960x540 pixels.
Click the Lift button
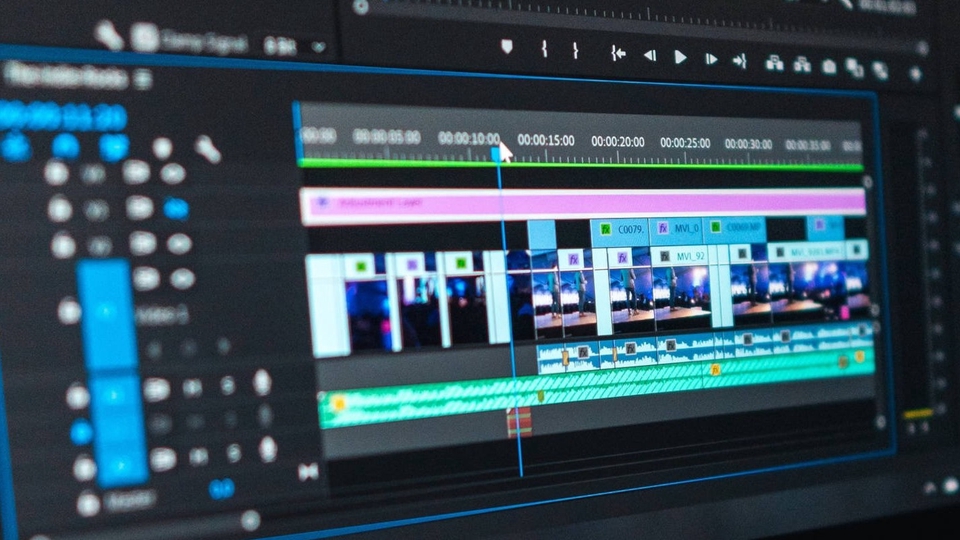pyautogui.click(x=774, y=63)
